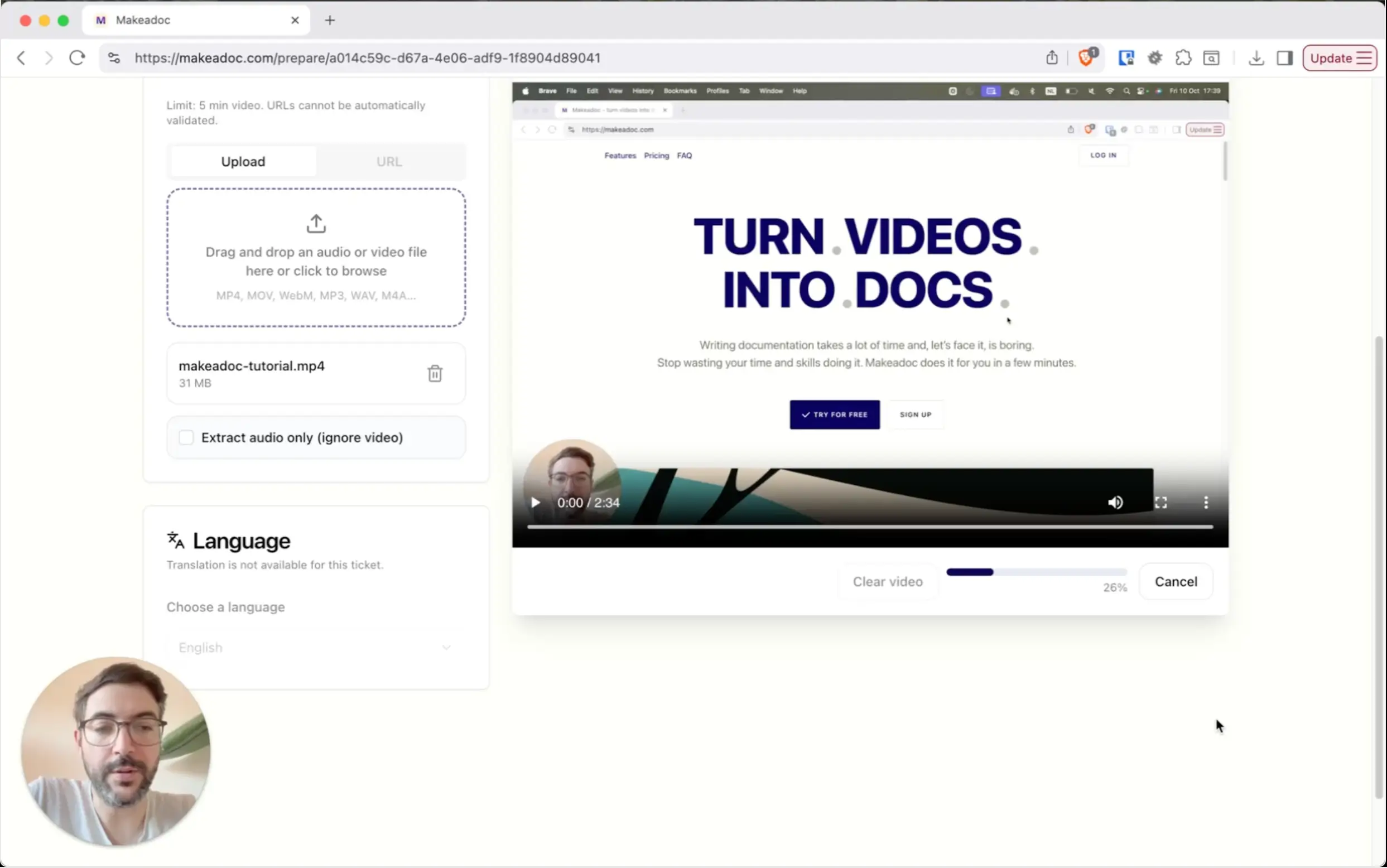Click the browser address bar URL
This screenshot has width=1387, height=868.
coord(368,57)
